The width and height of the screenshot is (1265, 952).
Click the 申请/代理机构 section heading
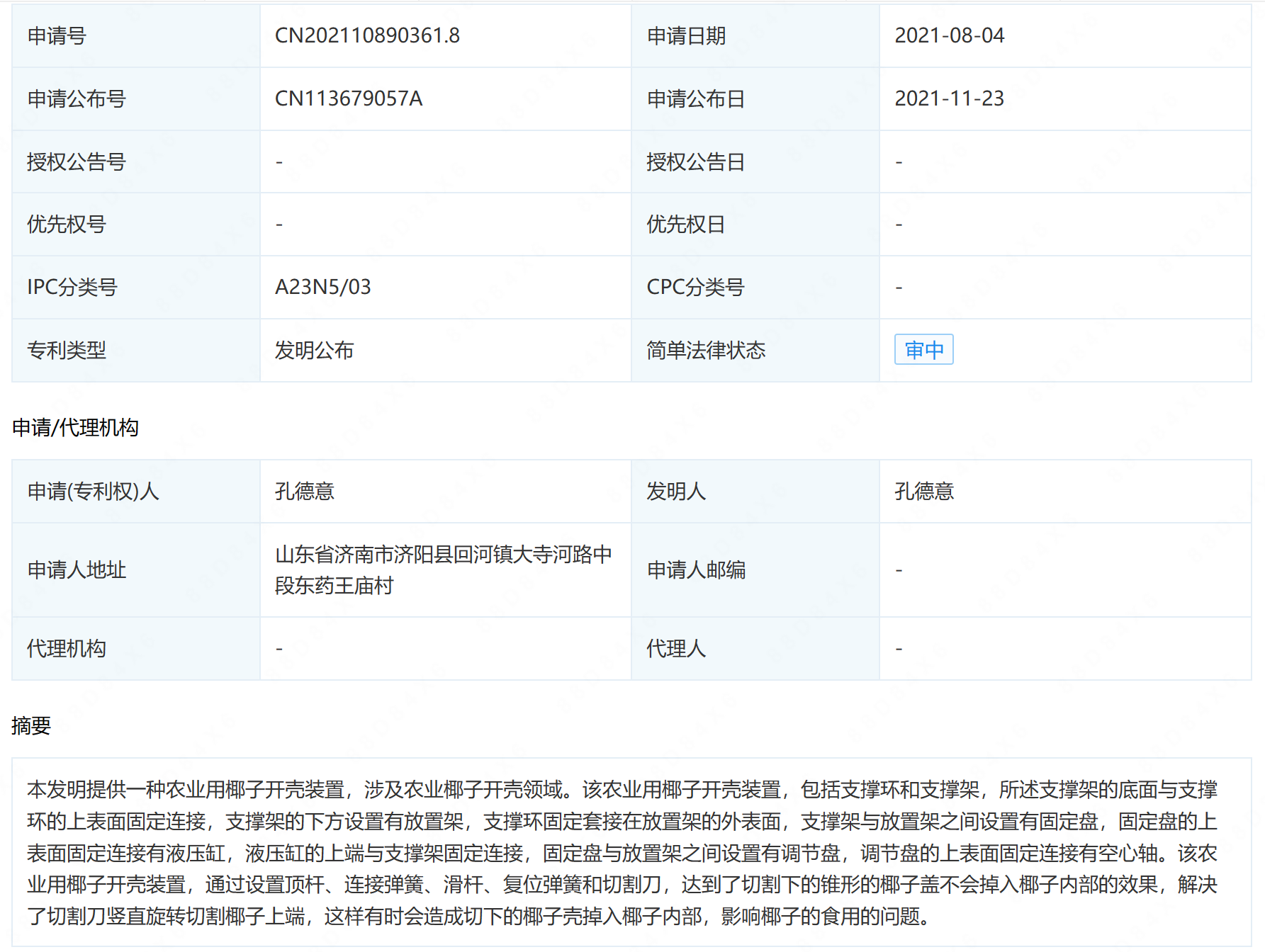pyautogui.click(x=75, y=427)
